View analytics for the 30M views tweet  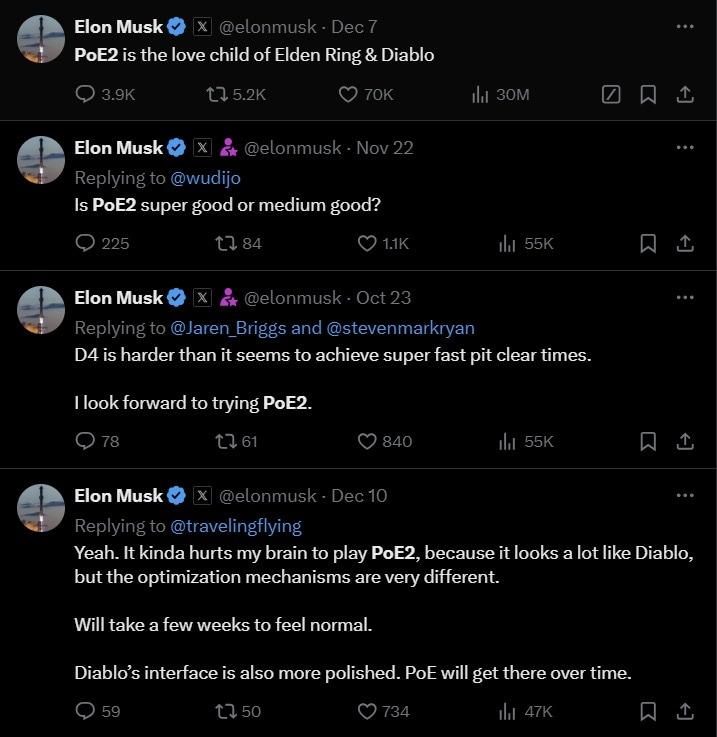point(480,94)
